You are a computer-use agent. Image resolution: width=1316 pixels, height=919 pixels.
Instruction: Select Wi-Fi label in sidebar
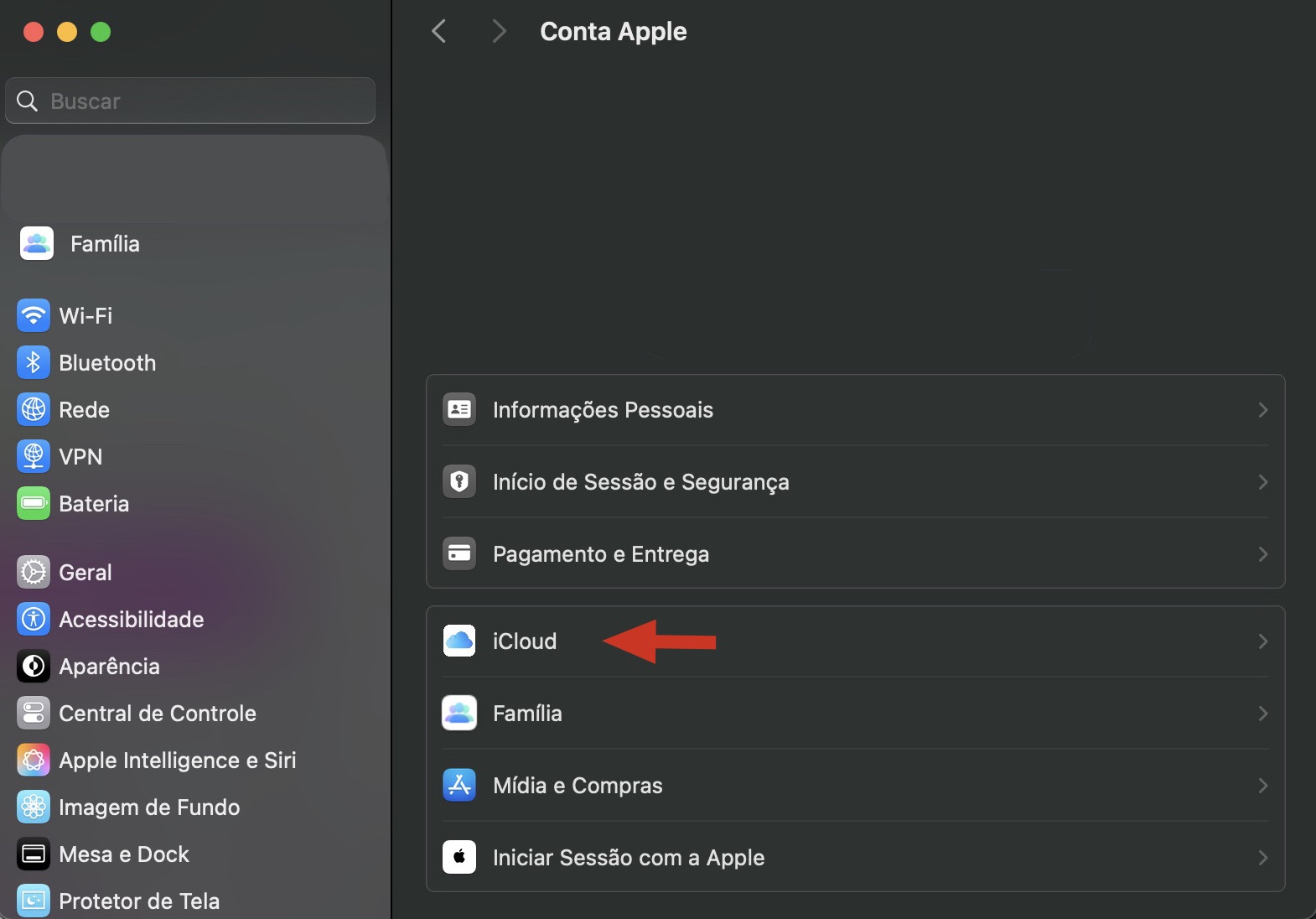[85, 315]
